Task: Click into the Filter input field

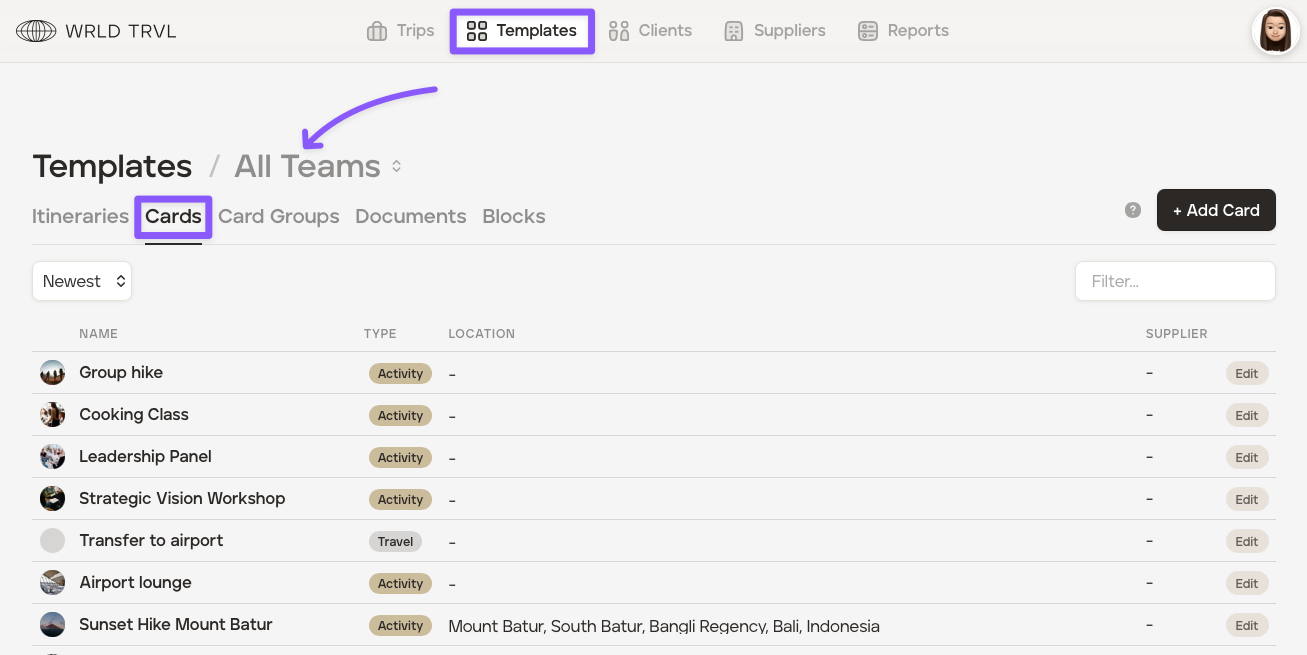Action: coord(1175,281)
